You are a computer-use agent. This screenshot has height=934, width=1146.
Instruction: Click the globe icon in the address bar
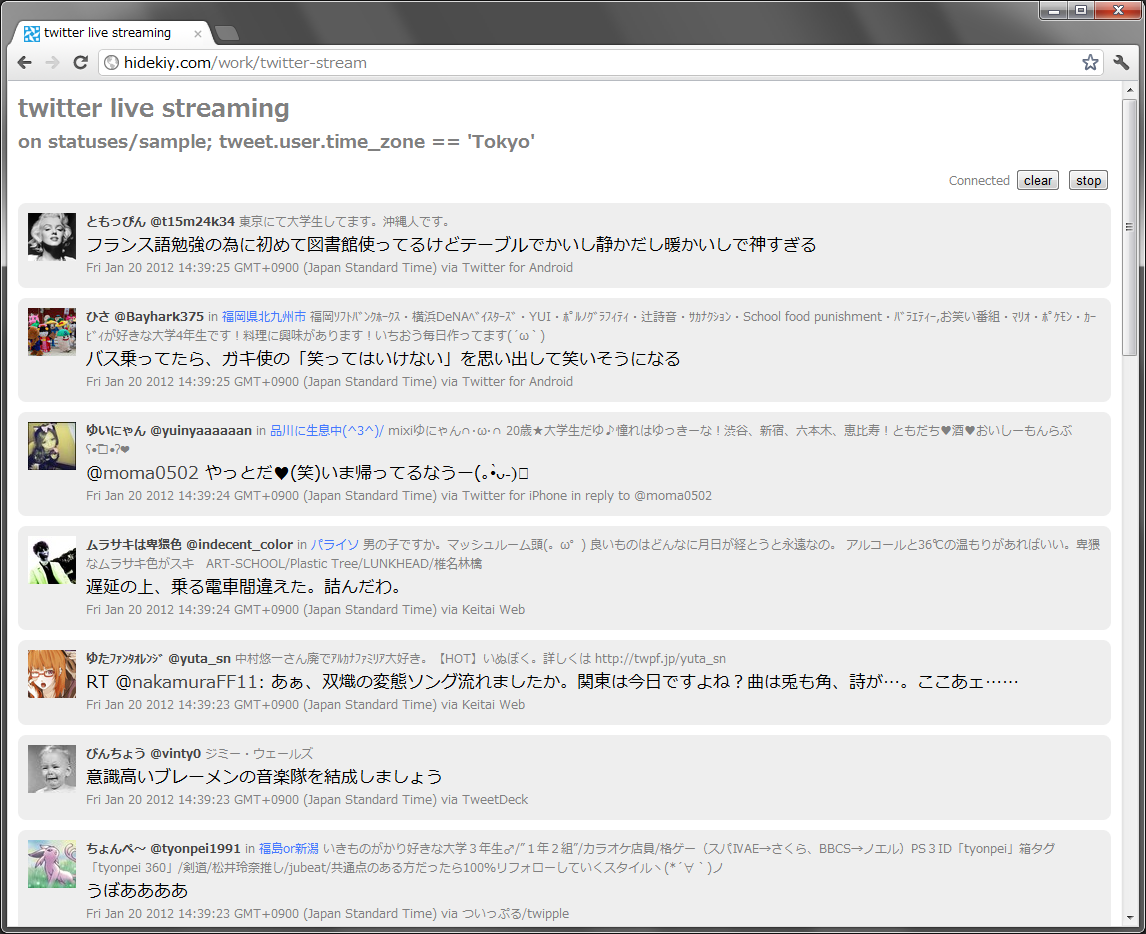(111, 62)
